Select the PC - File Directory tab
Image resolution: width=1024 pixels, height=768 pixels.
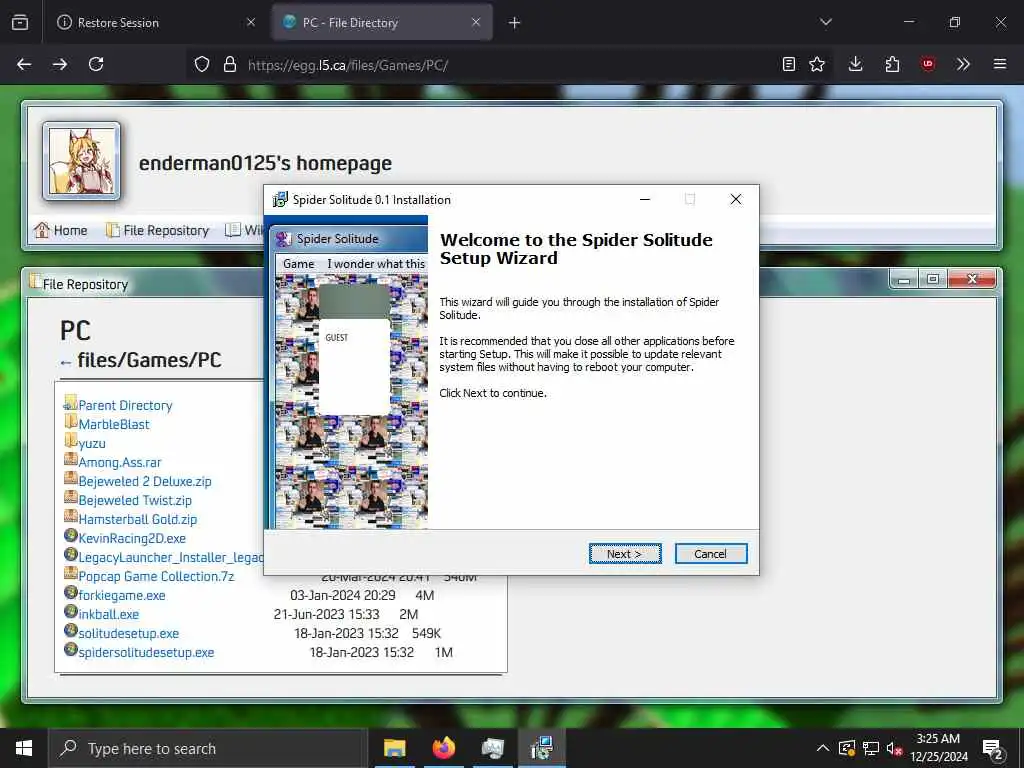[382, 22]
